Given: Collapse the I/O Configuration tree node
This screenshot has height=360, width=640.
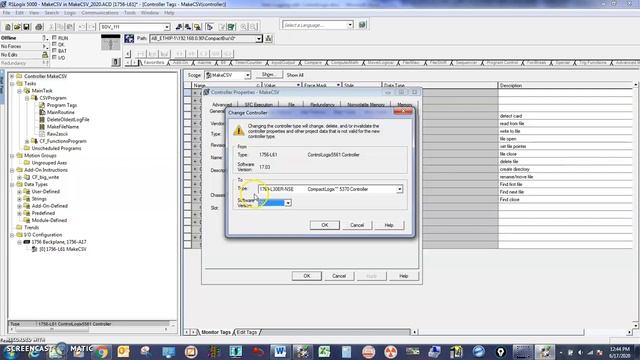Looking at the screenshot, I should (12, 235).
